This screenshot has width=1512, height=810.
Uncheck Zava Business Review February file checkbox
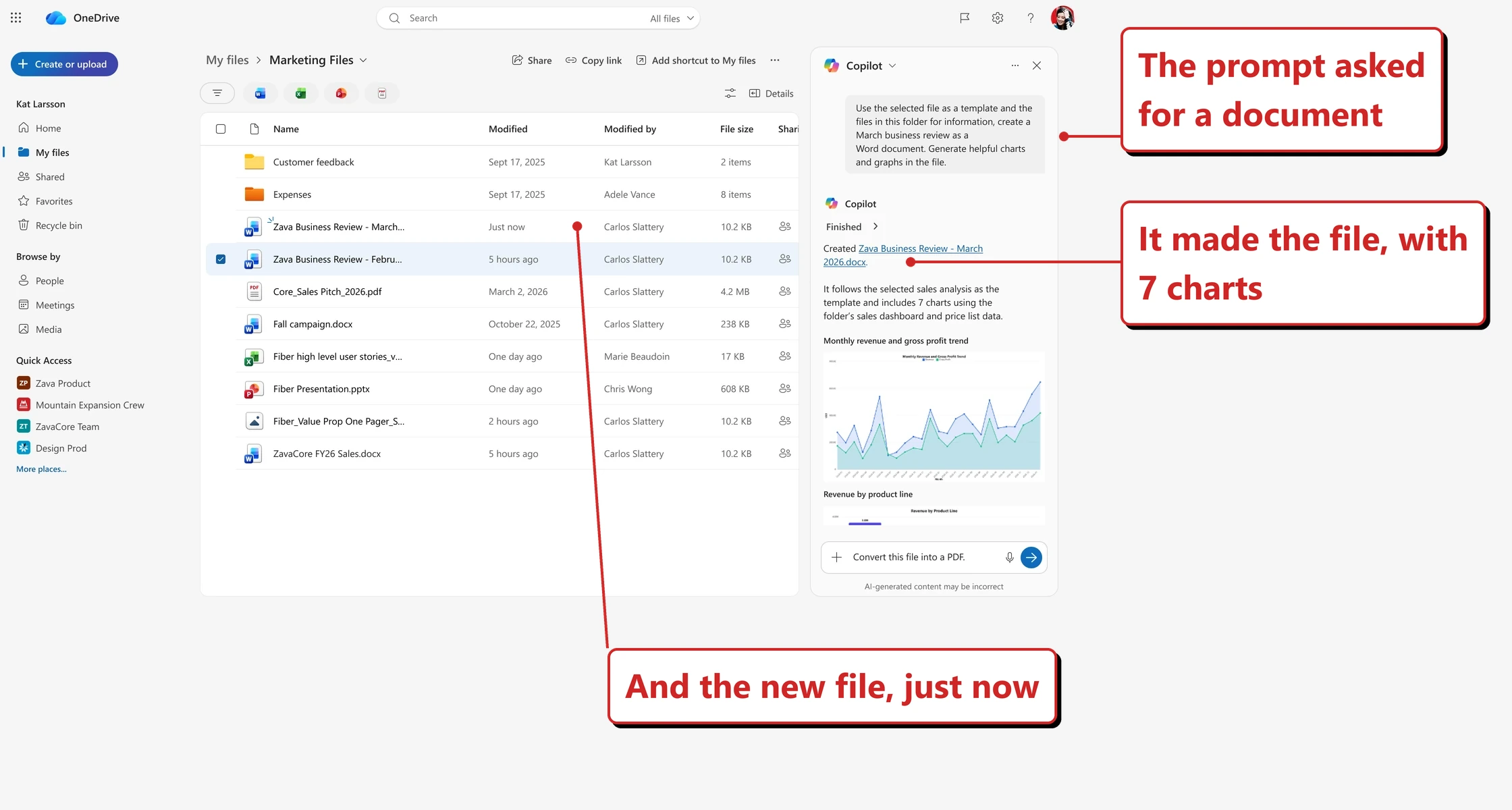pyautogui.click(x=221, y=259)
